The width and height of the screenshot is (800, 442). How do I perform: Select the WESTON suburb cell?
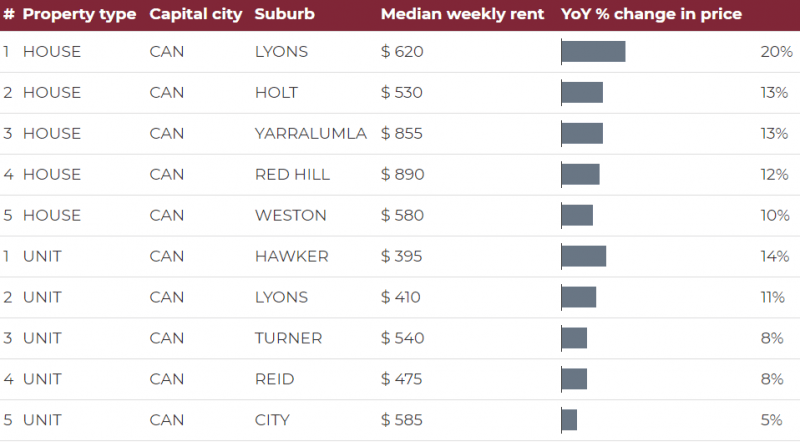[x=290, y=215]
